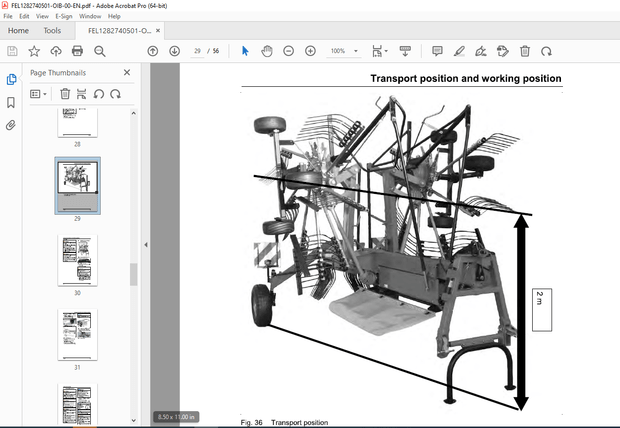
Task: Close the Page Thumbnails panel
Action: coord(127,72)
